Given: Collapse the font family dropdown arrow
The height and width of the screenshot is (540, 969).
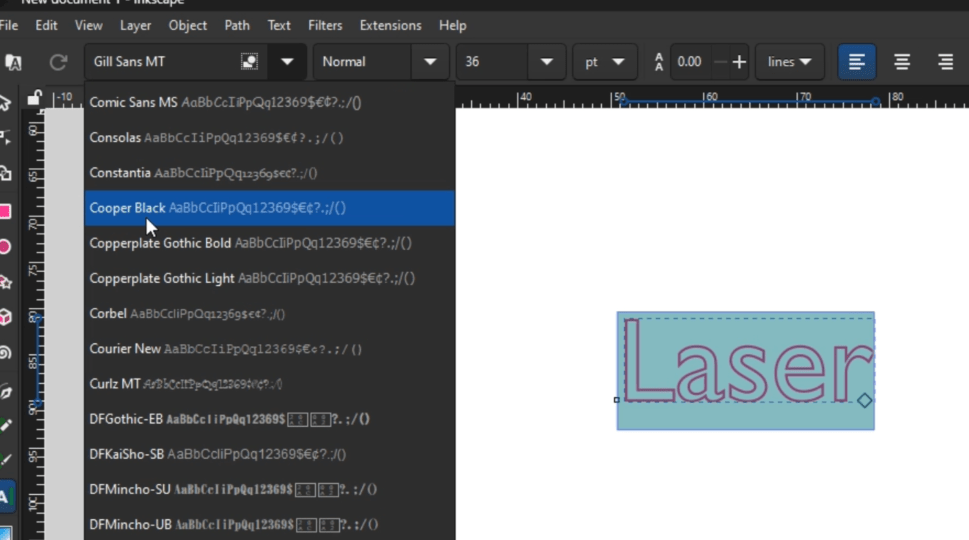Looking at the screenshot, I should [287, 62].
